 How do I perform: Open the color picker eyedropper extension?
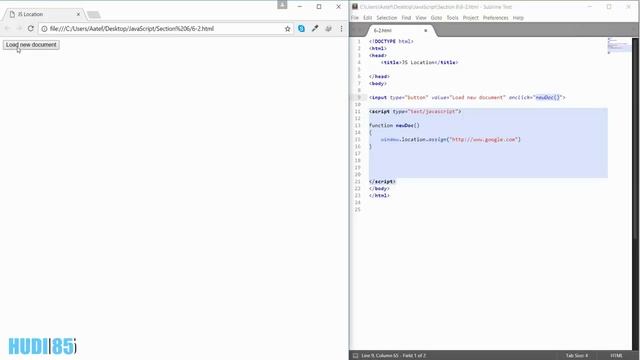[x=315, y=29]
